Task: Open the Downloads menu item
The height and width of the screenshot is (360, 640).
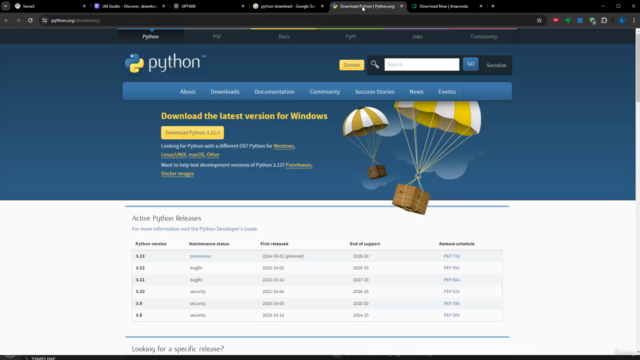Action: point(225,91)
